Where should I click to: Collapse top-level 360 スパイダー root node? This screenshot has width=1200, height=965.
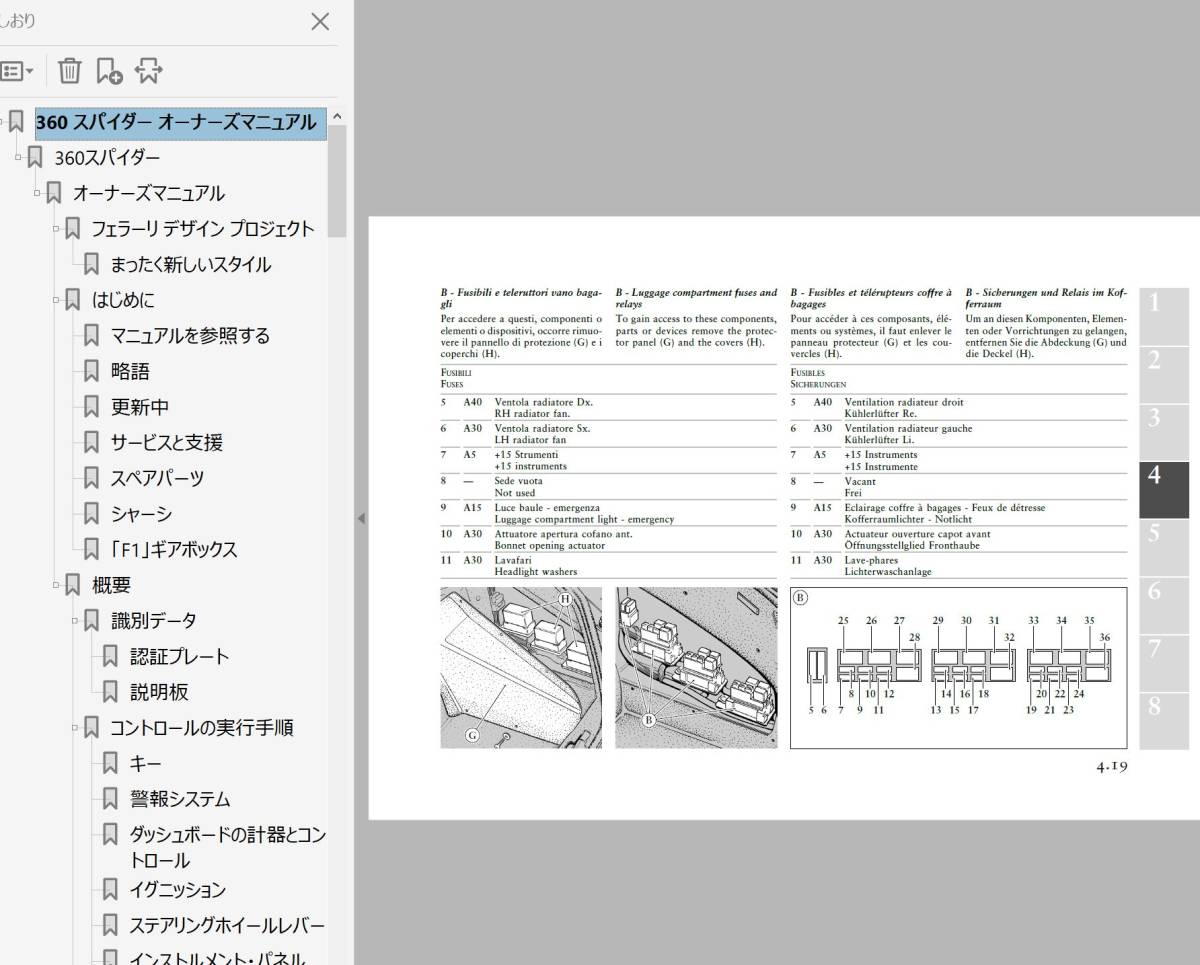tap(2, 123)
